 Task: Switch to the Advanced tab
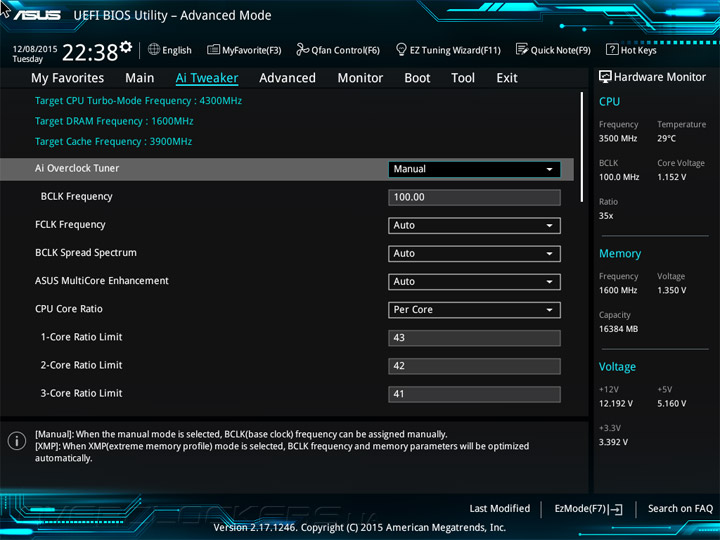point(287,78)
